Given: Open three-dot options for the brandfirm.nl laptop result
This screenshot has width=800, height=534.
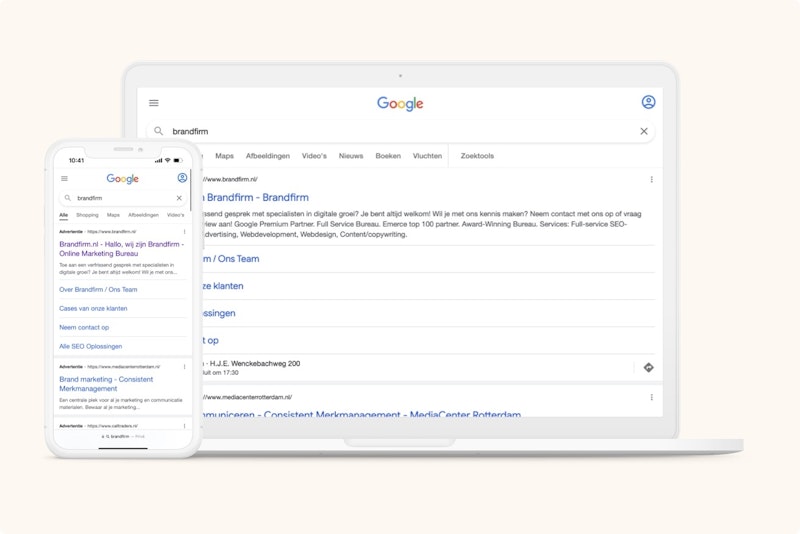Looking at the screenshot, I should pyautogui.click(x=652, y=180).
